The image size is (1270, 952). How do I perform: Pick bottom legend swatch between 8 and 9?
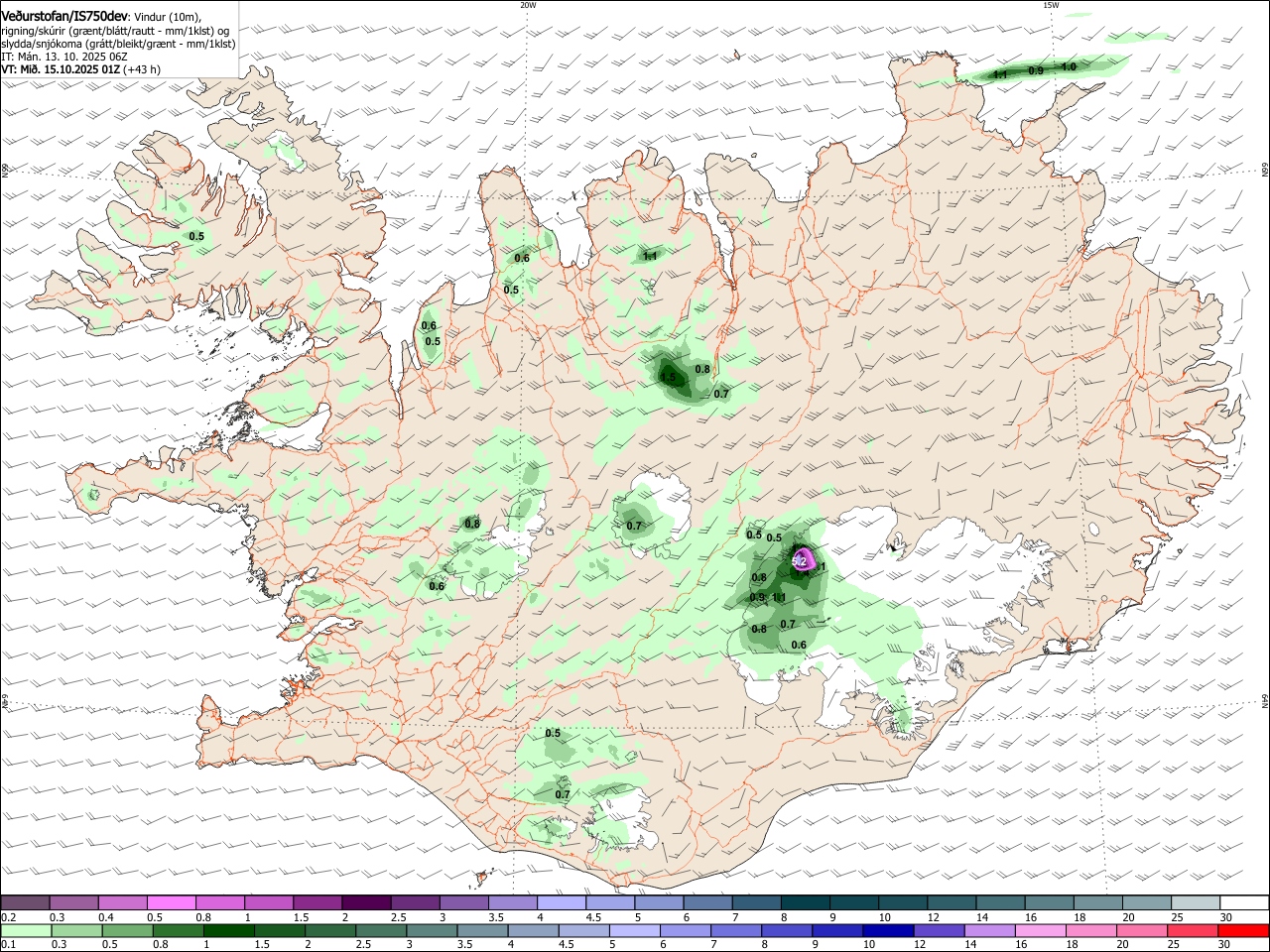pyautogui.click(x=785, y=930)
